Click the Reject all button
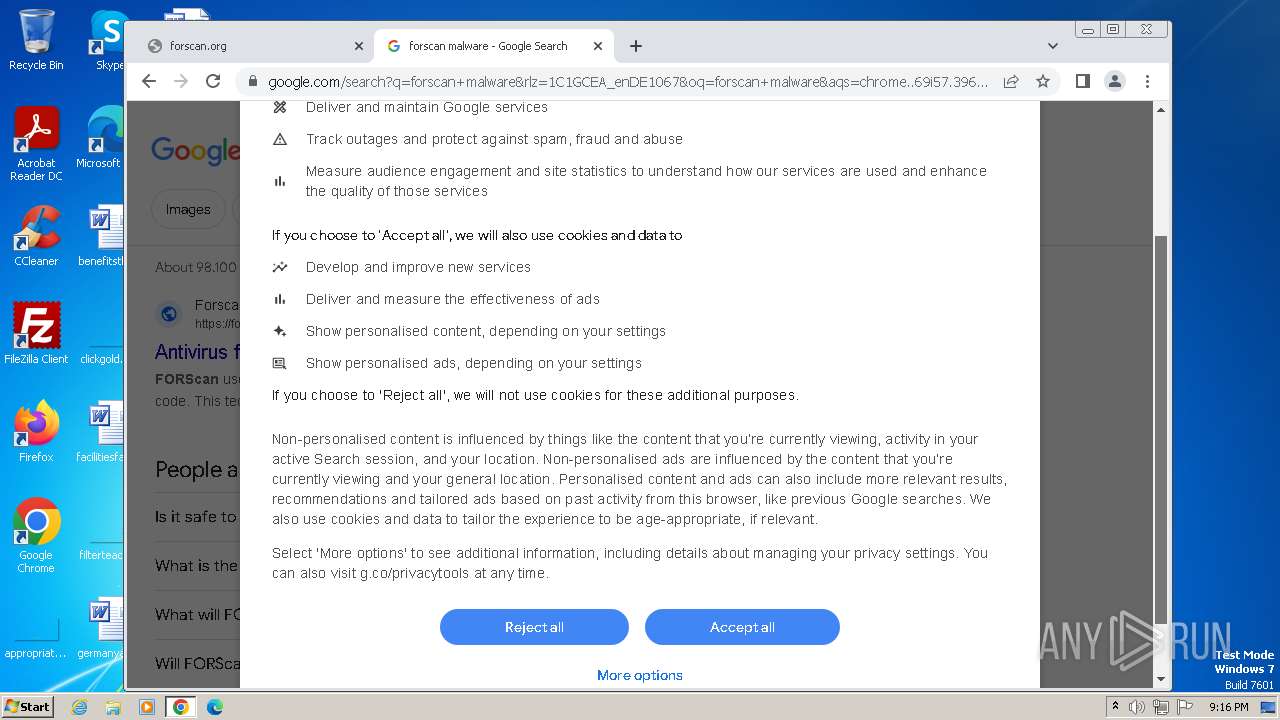The image size is (1280, 720). coord(534,627)
